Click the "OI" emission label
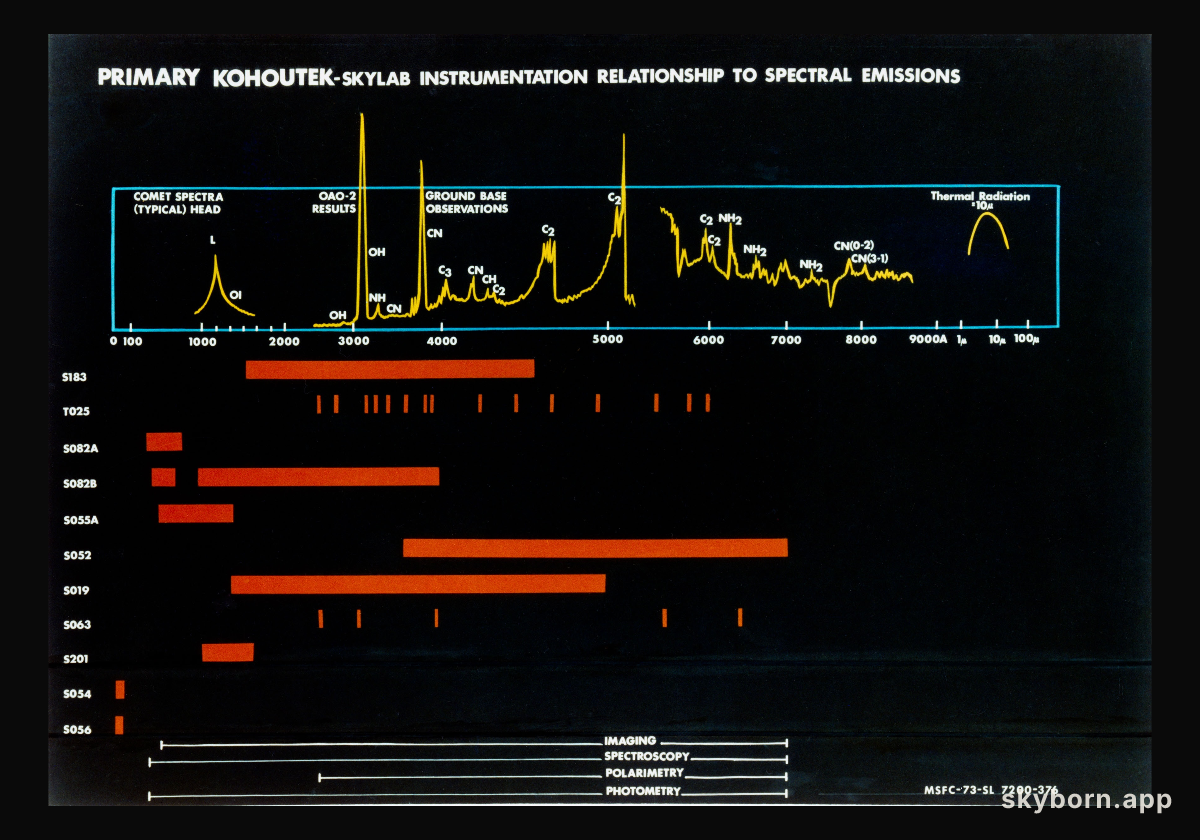The width and height of the screenshot is (1200, 840). coord(236,295)
